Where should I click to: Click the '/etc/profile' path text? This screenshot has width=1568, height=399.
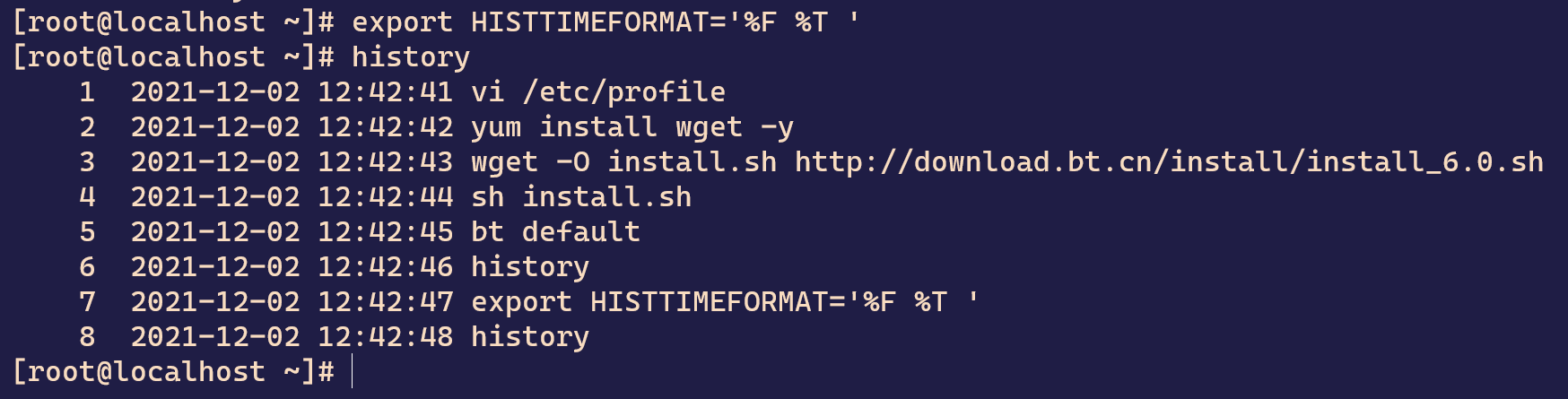[x=624, y=91]
